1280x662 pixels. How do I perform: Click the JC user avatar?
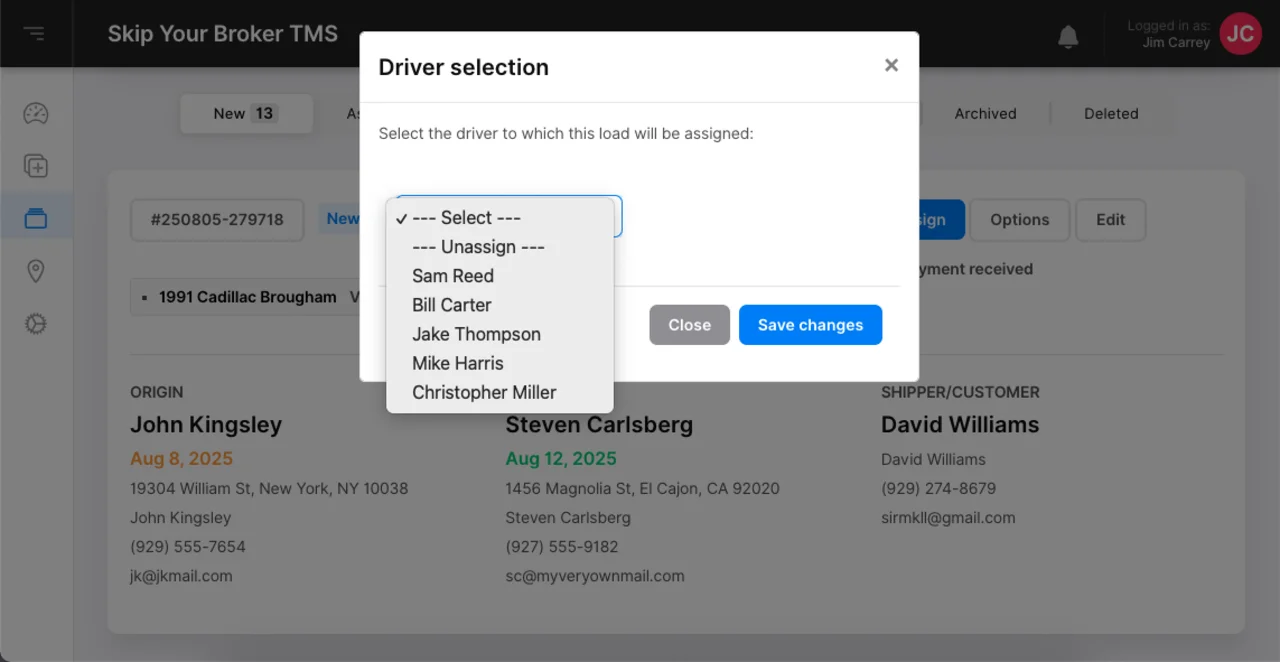pos(1240,34)
